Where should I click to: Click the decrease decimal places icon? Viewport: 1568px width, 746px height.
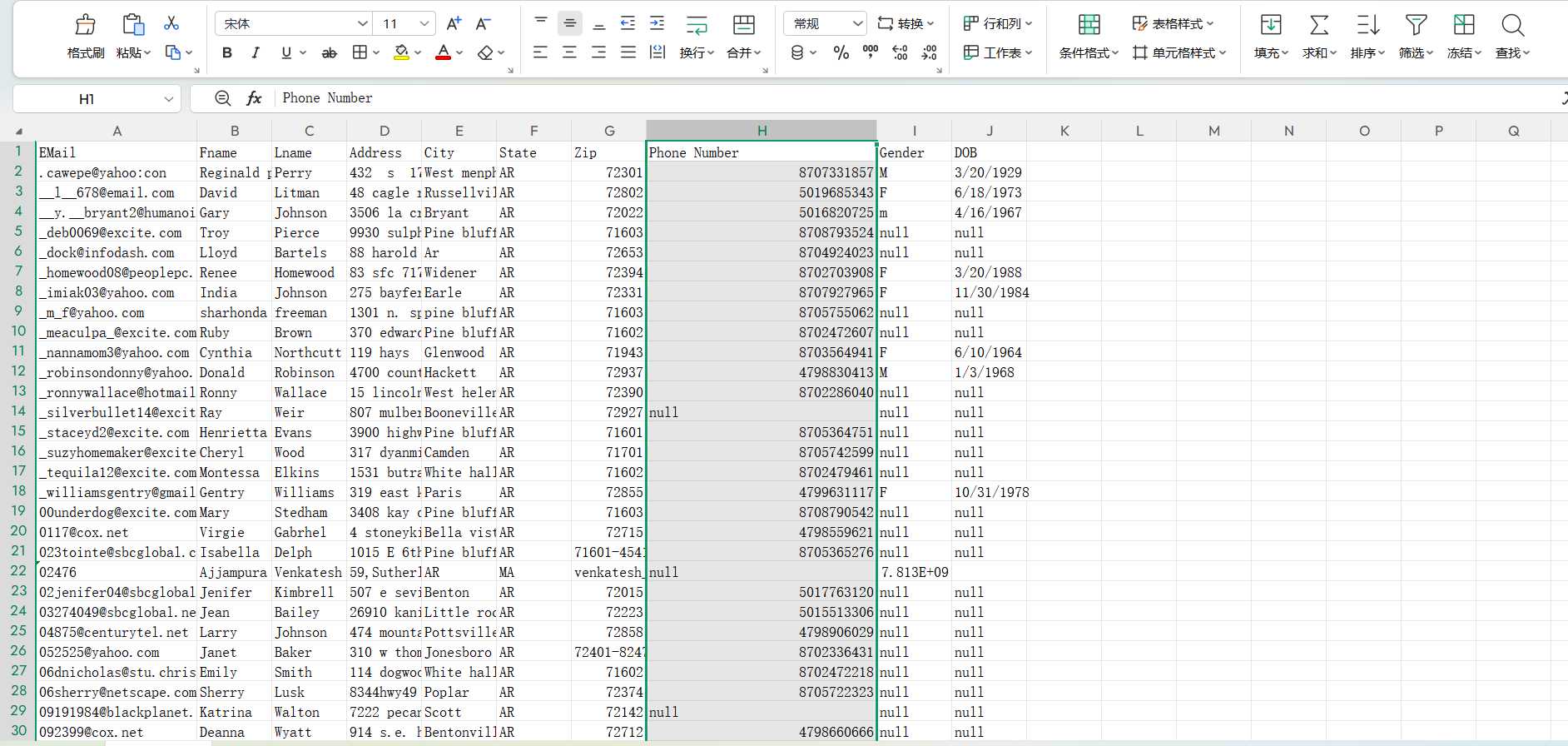pos(930,52)
